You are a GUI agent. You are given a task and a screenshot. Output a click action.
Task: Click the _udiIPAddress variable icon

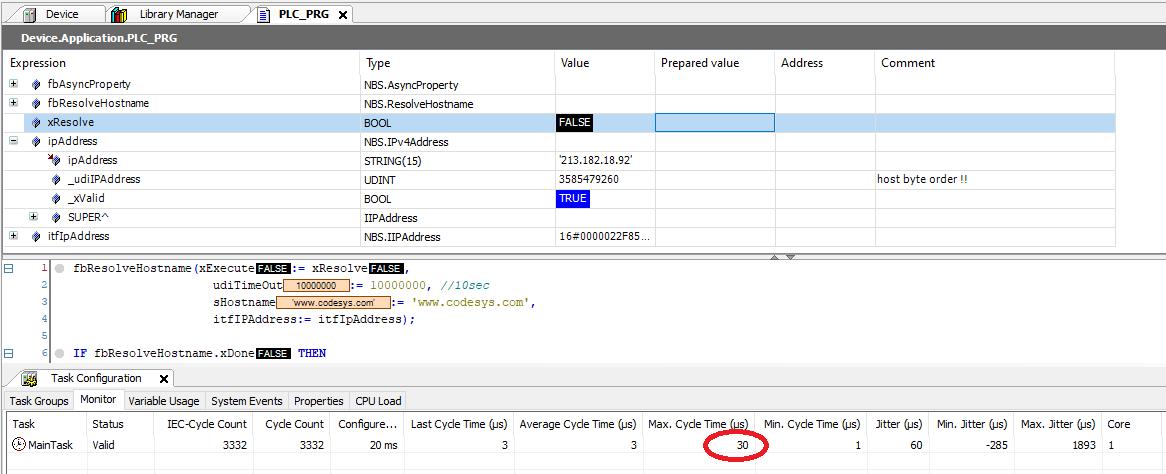57,180
